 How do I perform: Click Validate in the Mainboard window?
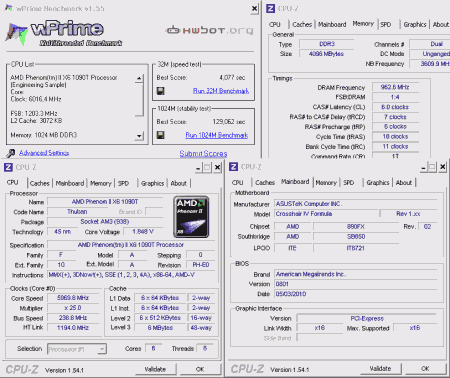pos(380,368)
